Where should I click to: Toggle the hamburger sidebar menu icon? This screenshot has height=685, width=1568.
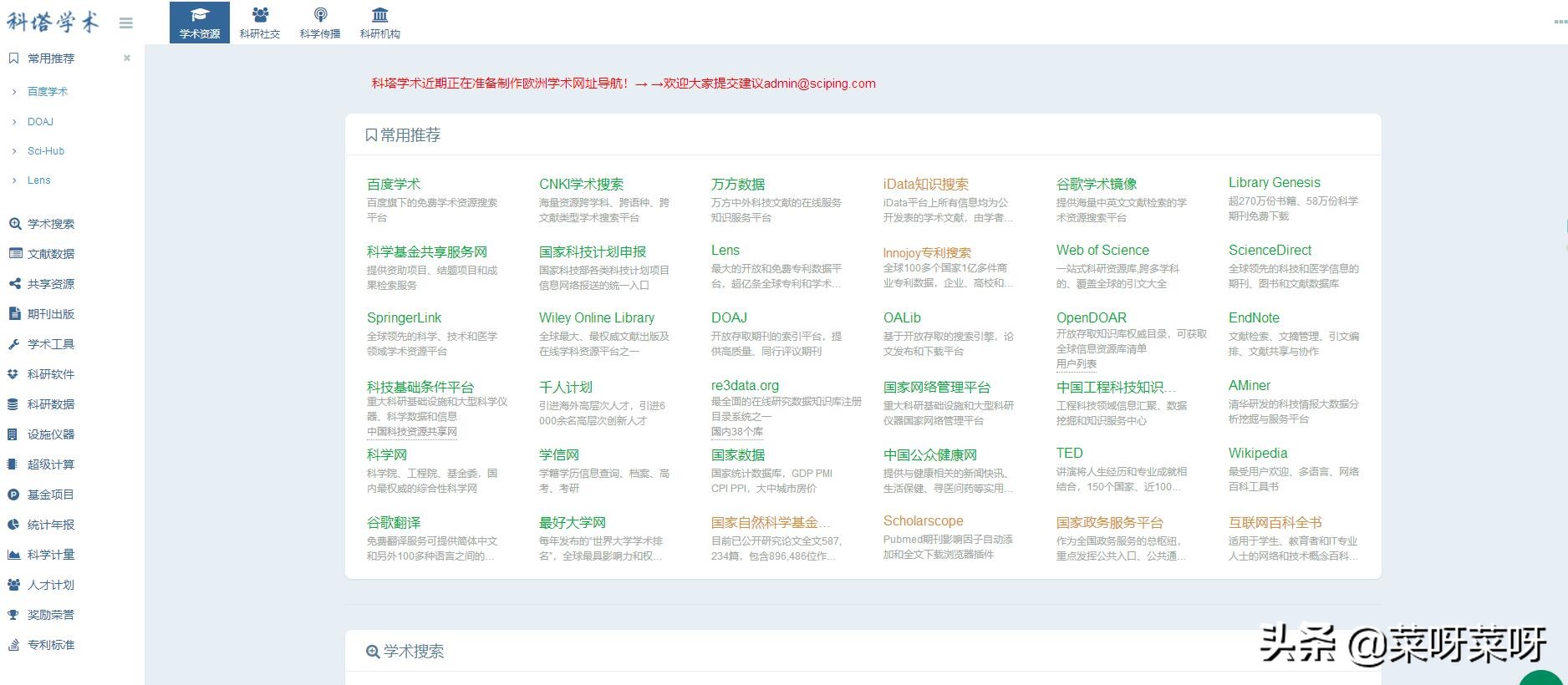pyautogui.click(x=126, y=23)
